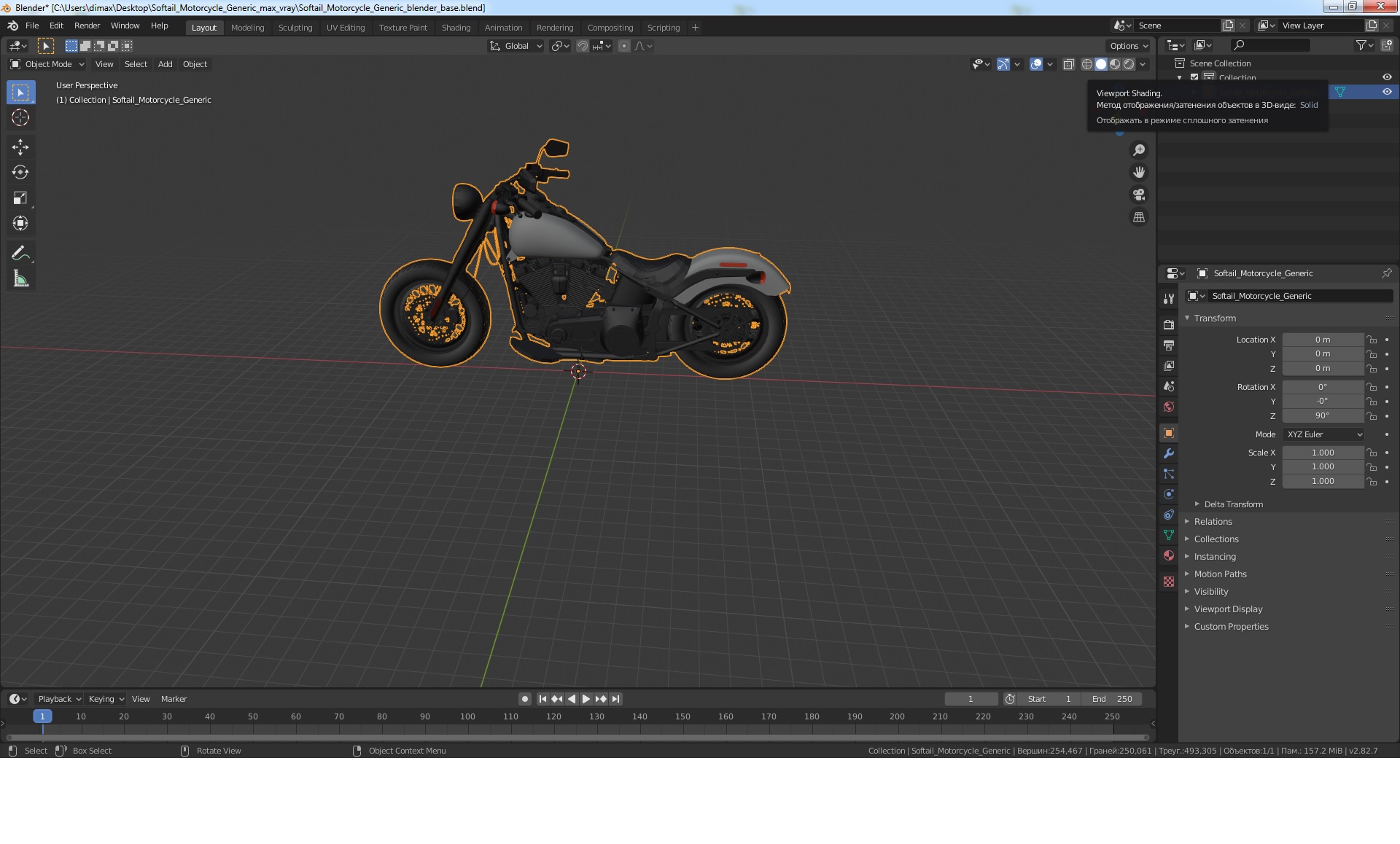The width and height of the screenshot is (1400, 844).
Task: Expand the Relations panel
Action: 1213,522
